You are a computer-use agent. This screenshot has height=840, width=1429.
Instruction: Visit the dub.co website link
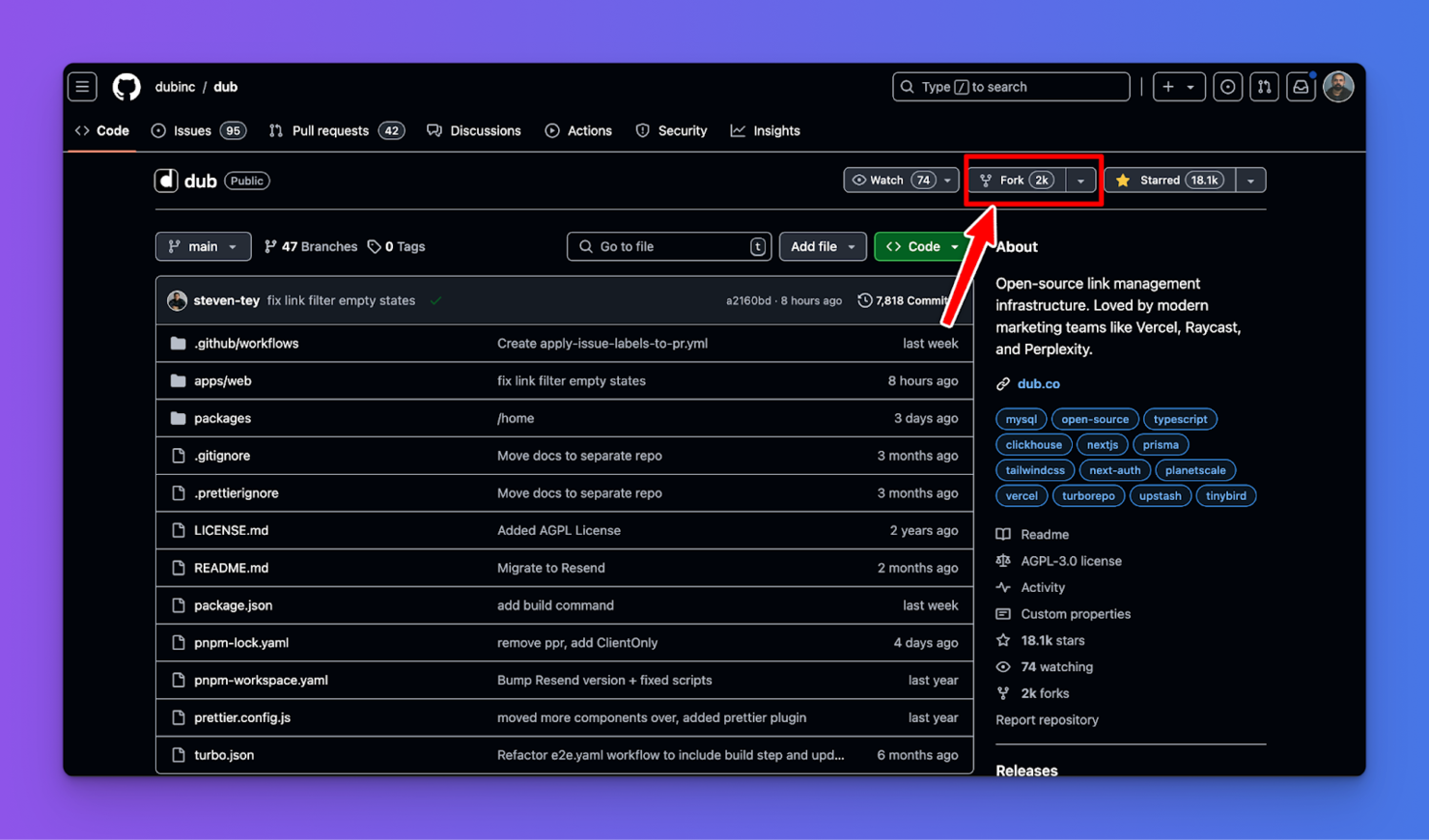1039,383
